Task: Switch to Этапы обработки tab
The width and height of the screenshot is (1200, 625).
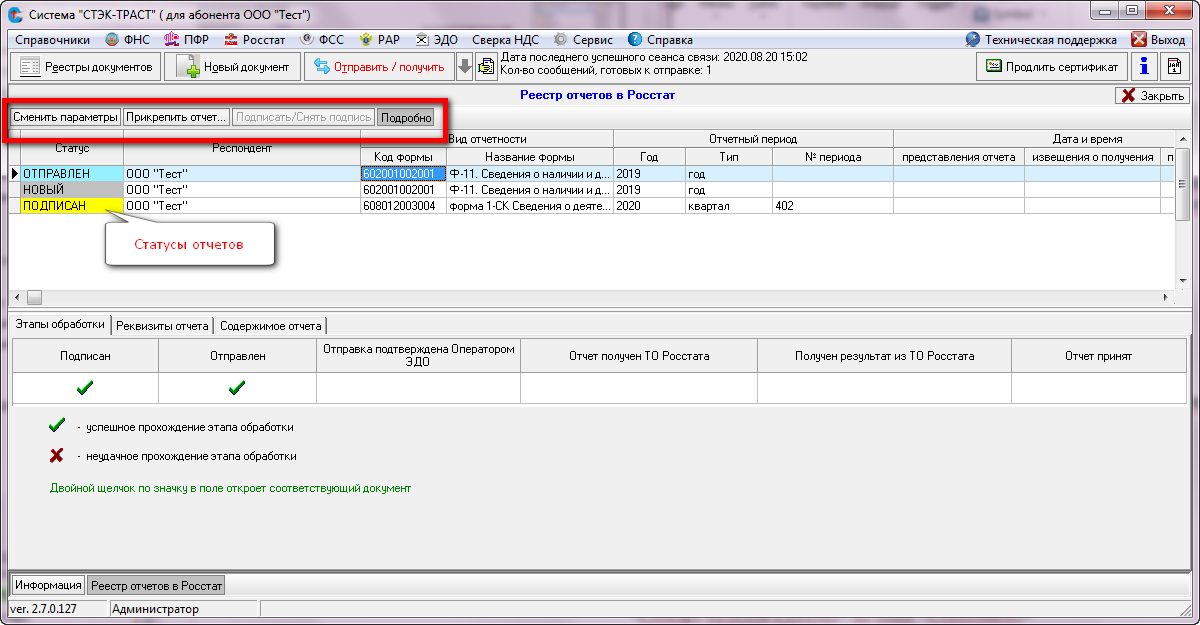Action: click(60, 325)
